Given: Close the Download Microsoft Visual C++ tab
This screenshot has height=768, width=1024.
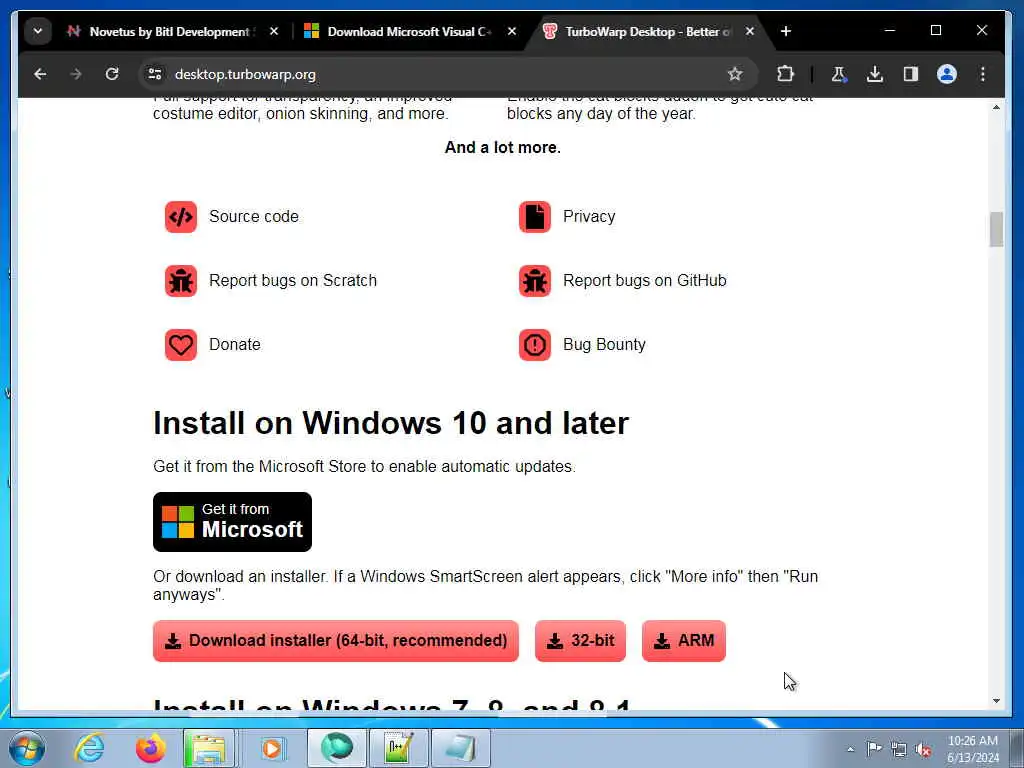Looking at the screenshot, I should pyautogui.click(x=512, y=31).
